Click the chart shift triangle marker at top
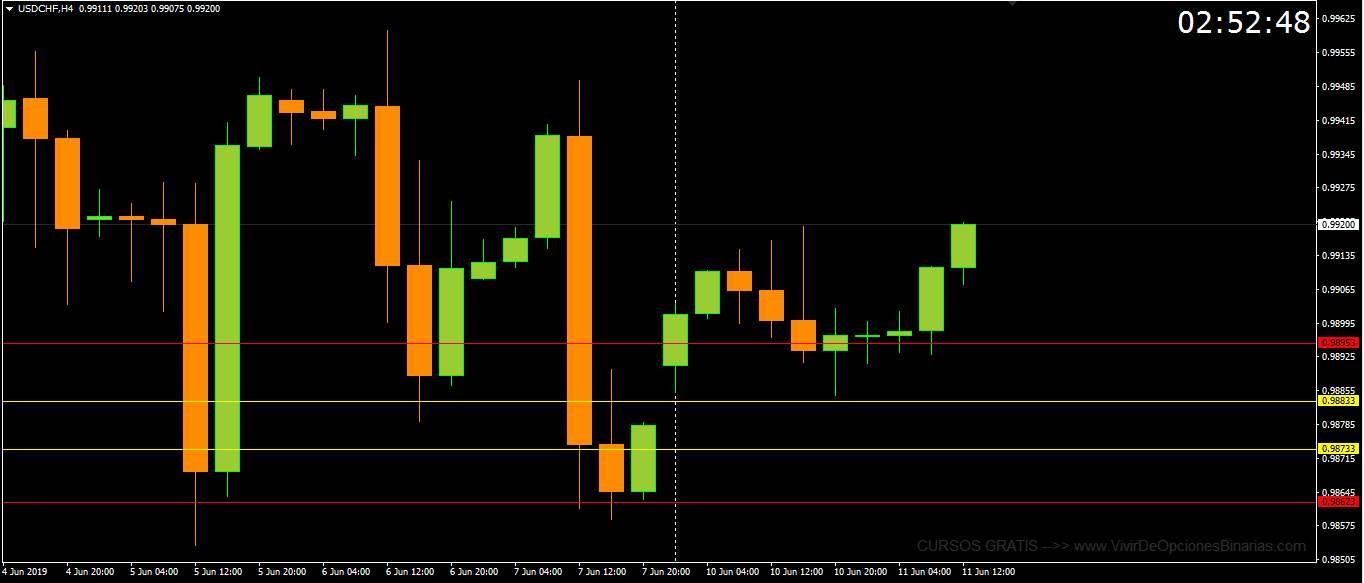Viewport: 1364px width, 583px height. (1011, 5)
